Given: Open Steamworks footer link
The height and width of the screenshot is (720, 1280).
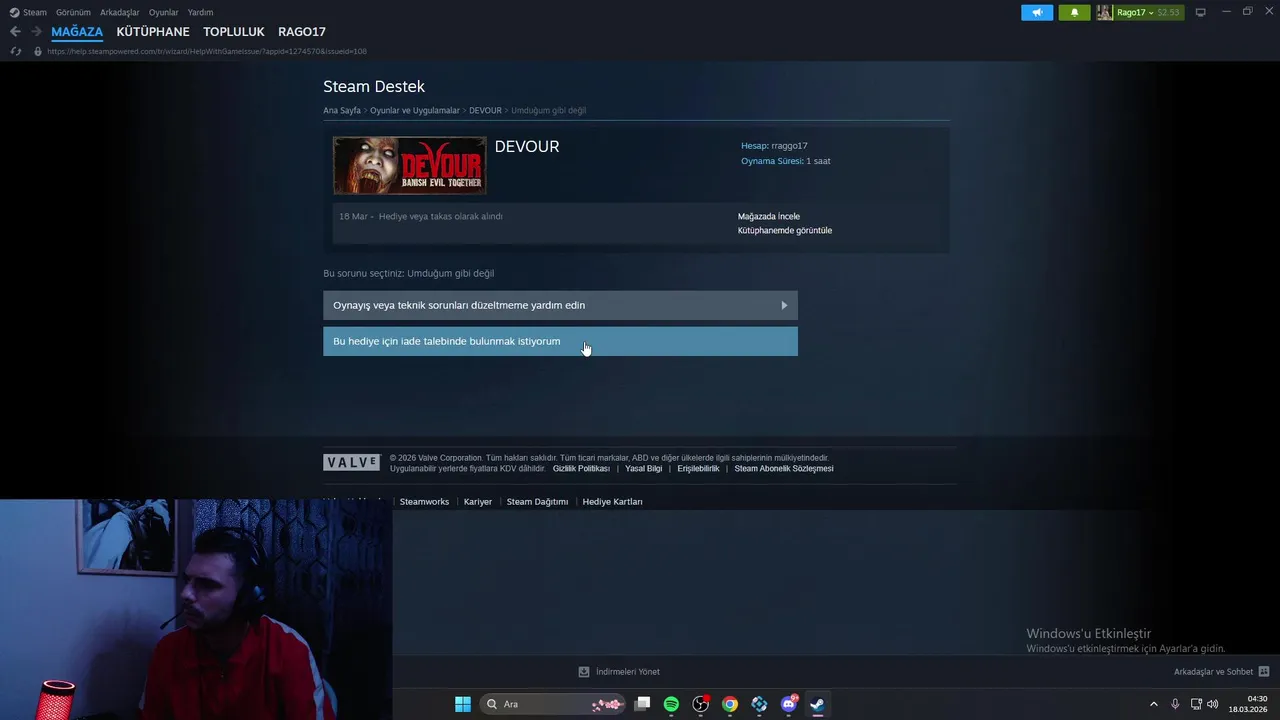Looking at the screenshot, I should pyautogui.click(x=424, y=502).
